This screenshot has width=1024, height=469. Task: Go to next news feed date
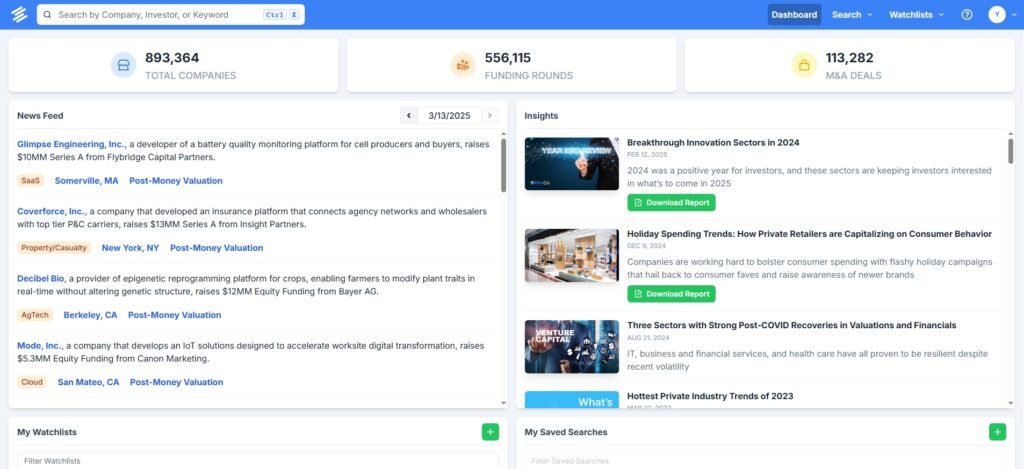click(x=489, y=116)
